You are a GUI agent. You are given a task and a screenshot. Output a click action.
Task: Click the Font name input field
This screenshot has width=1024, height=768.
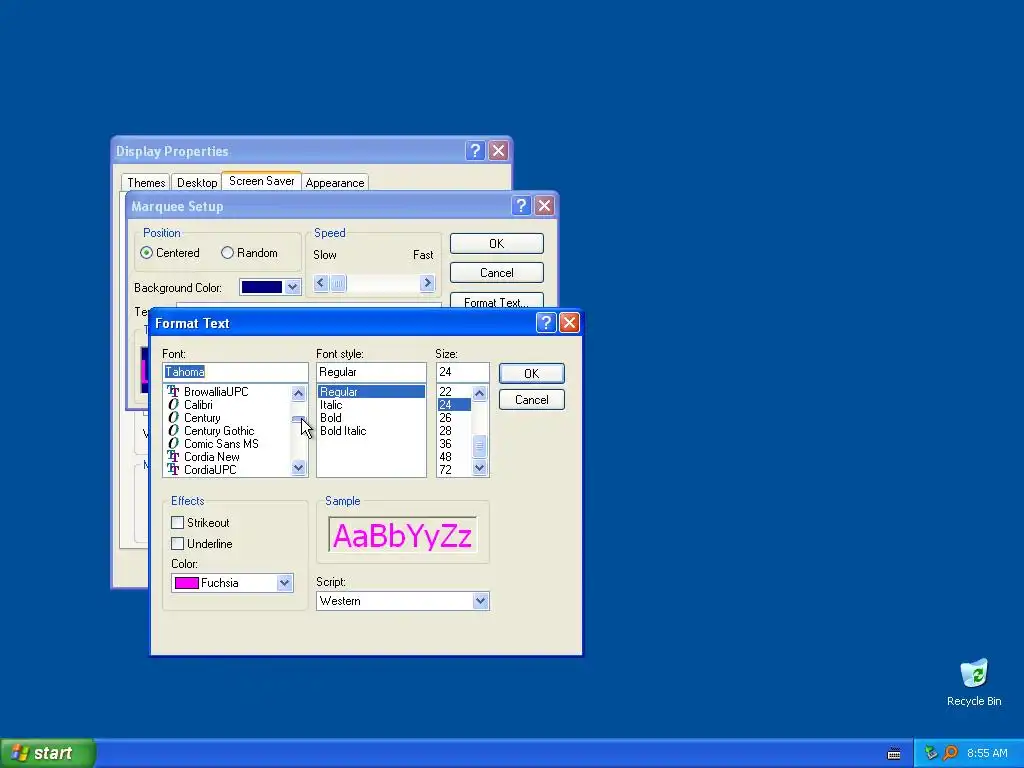235,372
